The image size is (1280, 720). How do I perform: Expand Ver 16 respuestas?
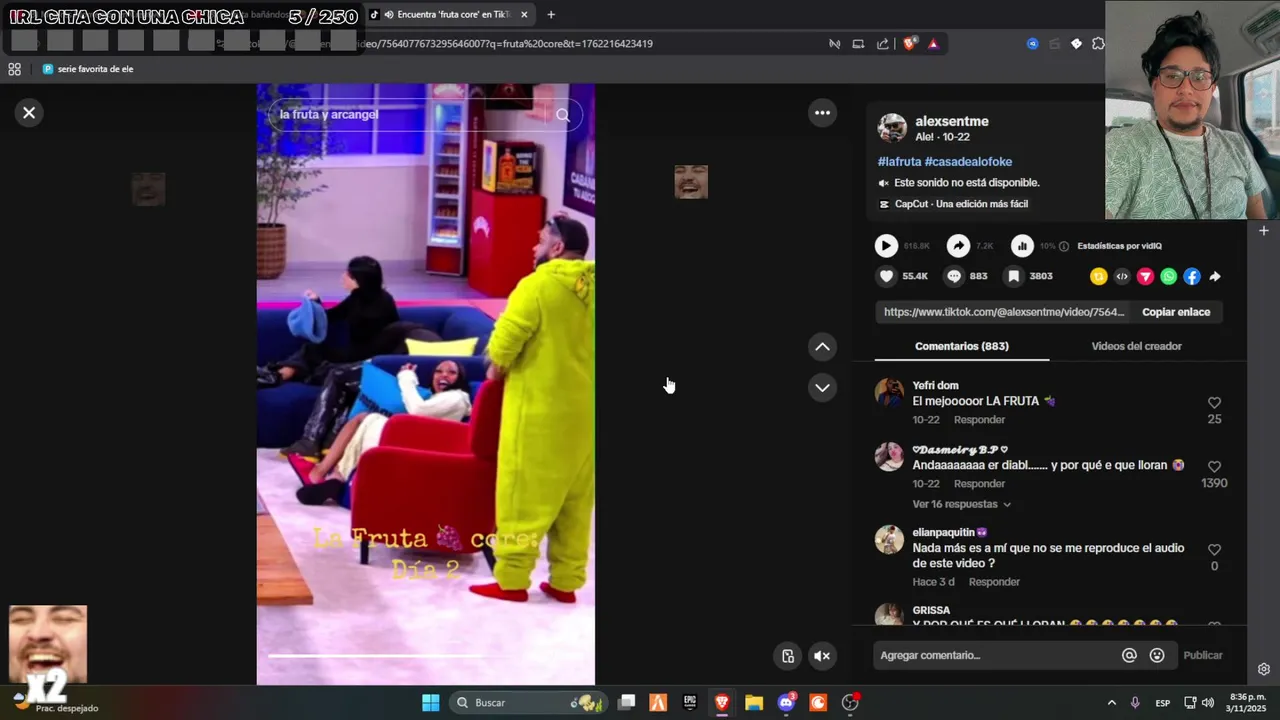[961, 504]
